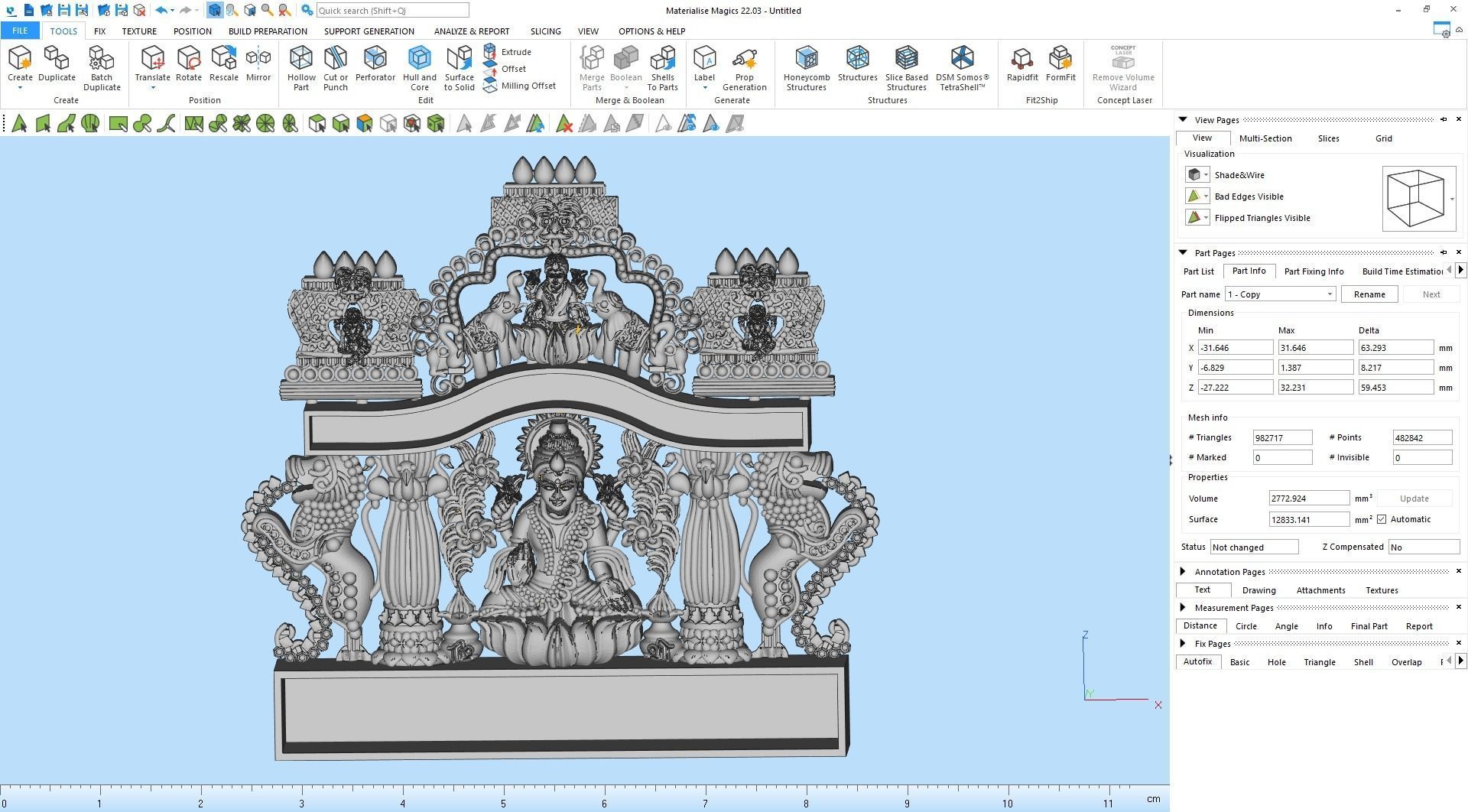
Task: Click the X Min value field
Action: point(1235,348)
